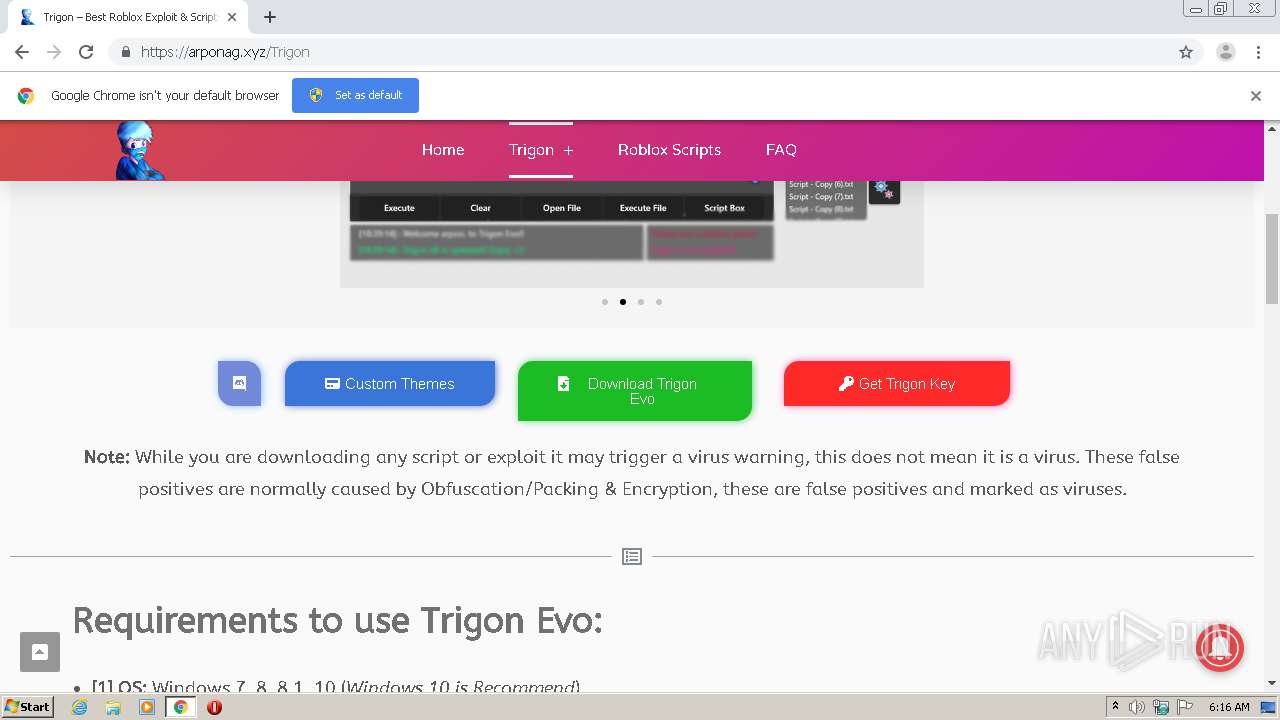1280x720 pixels.
Task: Click the URL address bar
Action: pos(640,52)
